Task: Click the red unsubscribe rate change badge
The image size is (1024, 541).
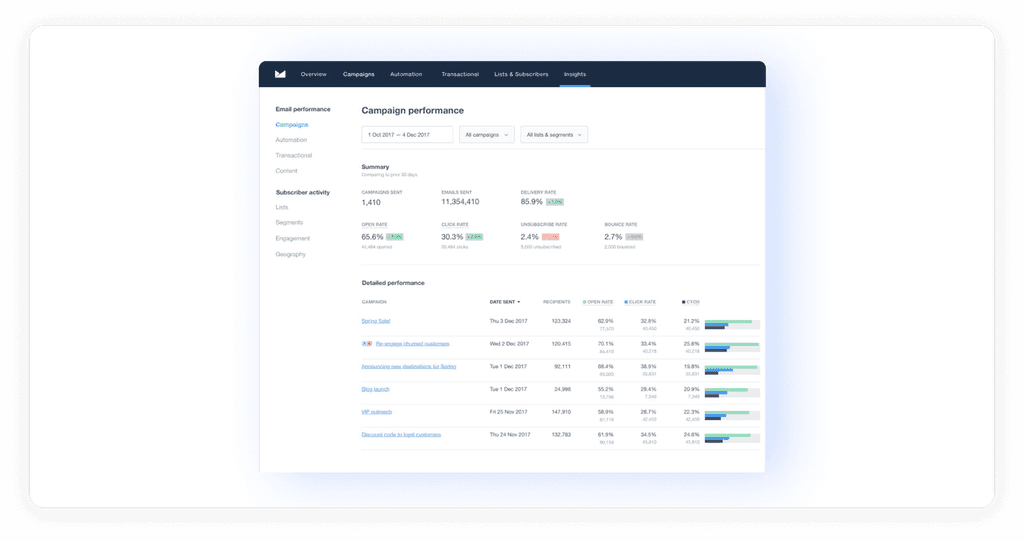Action: click(x=551, y=237)
